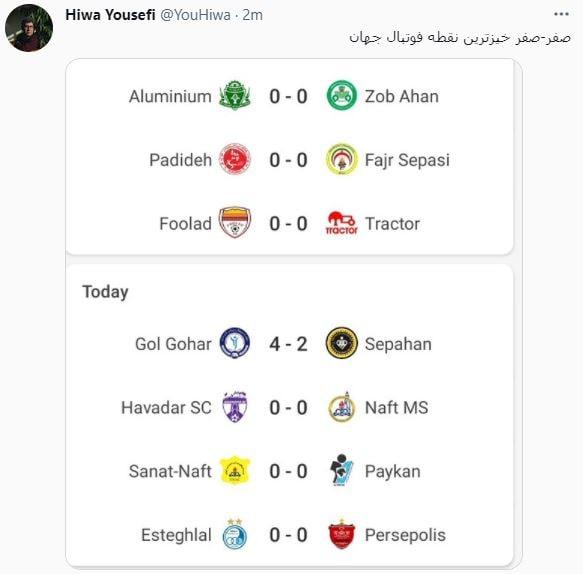Open the tweet's three-dot more menu
583x574 pixels.
(561, 14)
